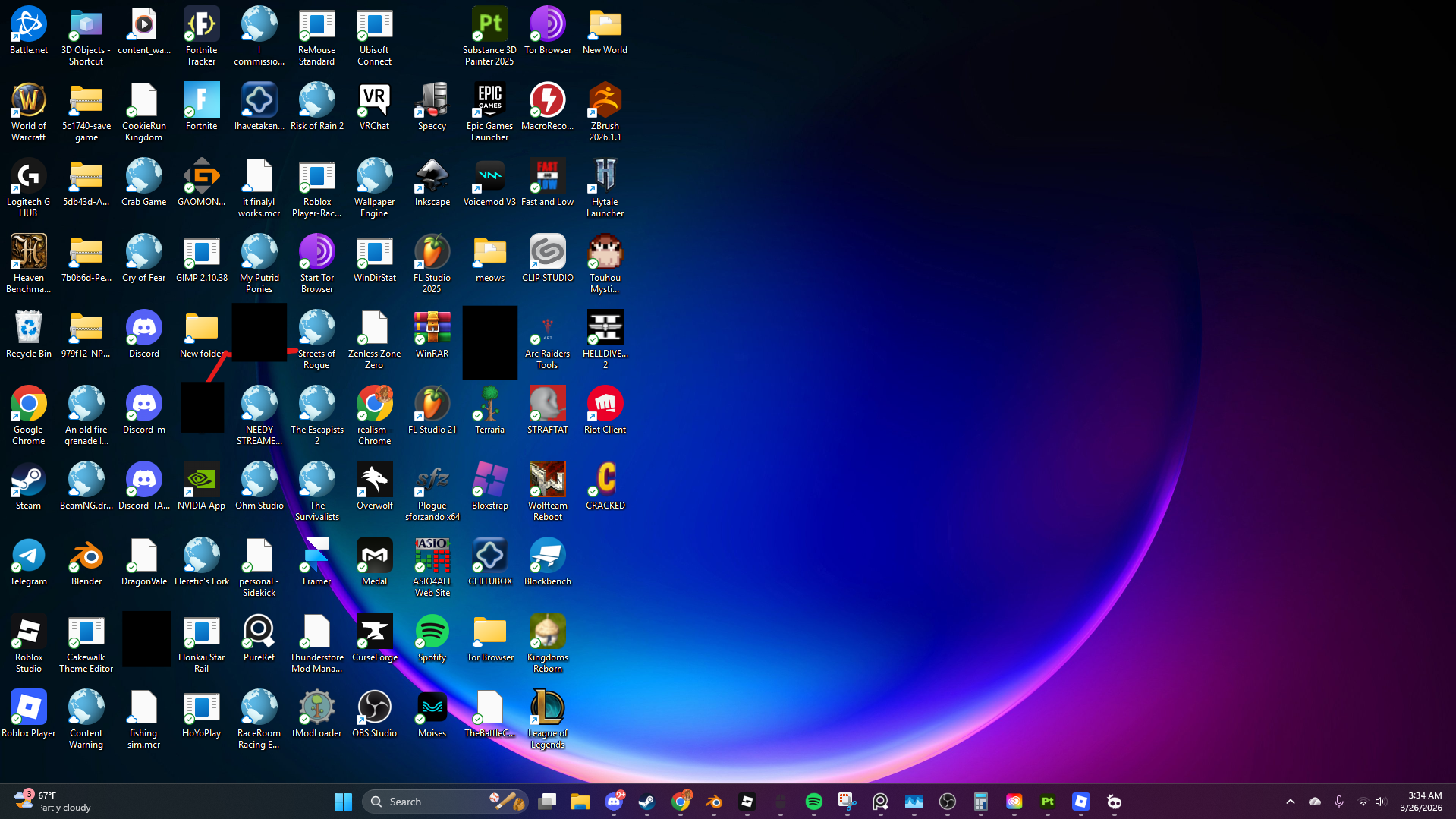Open the Calculator in the taskbar
Screen dimensions: 1456x819
click(980, 802)
